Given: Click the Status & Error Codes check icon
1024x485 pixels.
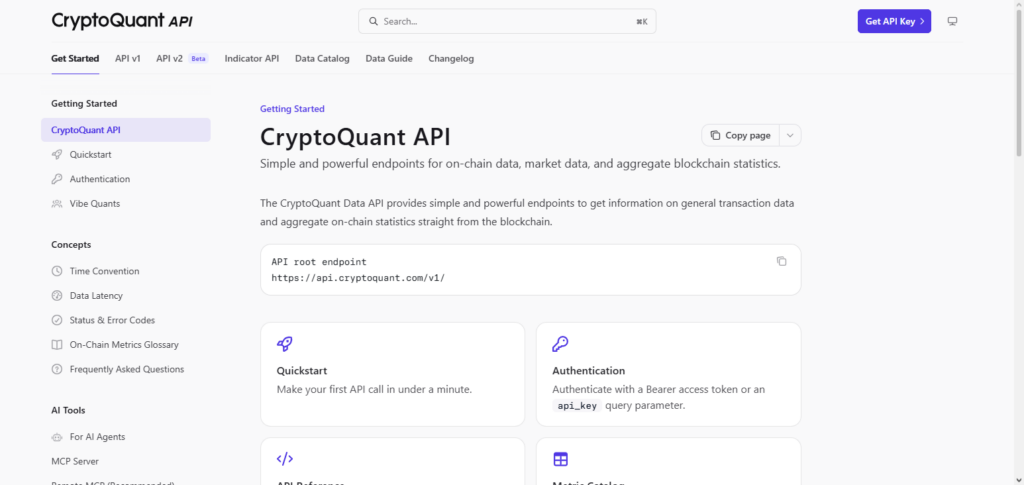Looking at the screenshot, I should [57, 320].
